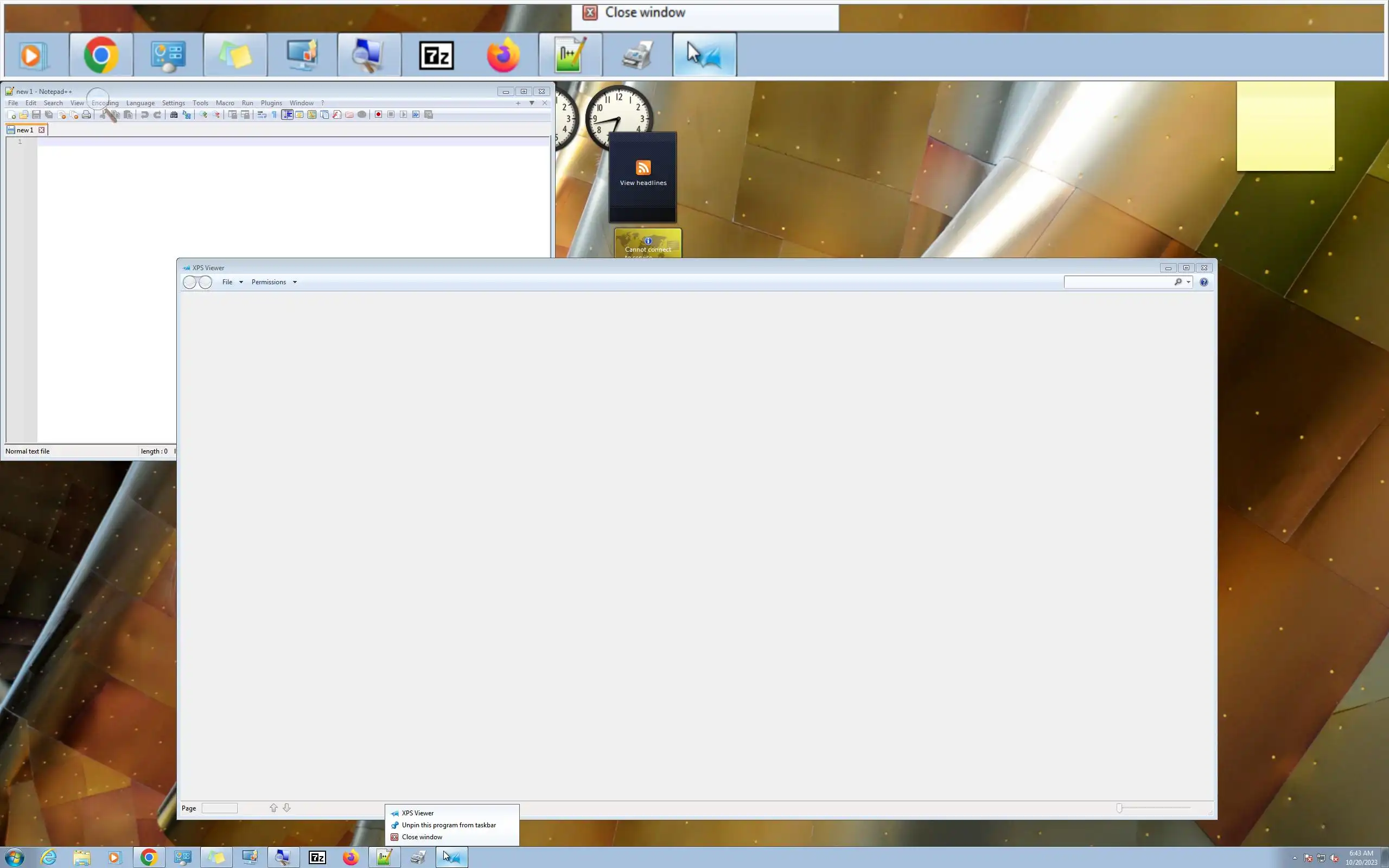1389x868 pixels.
Task: Choose Unpin this program from taskbar
Action: click(x=448, y=825)
